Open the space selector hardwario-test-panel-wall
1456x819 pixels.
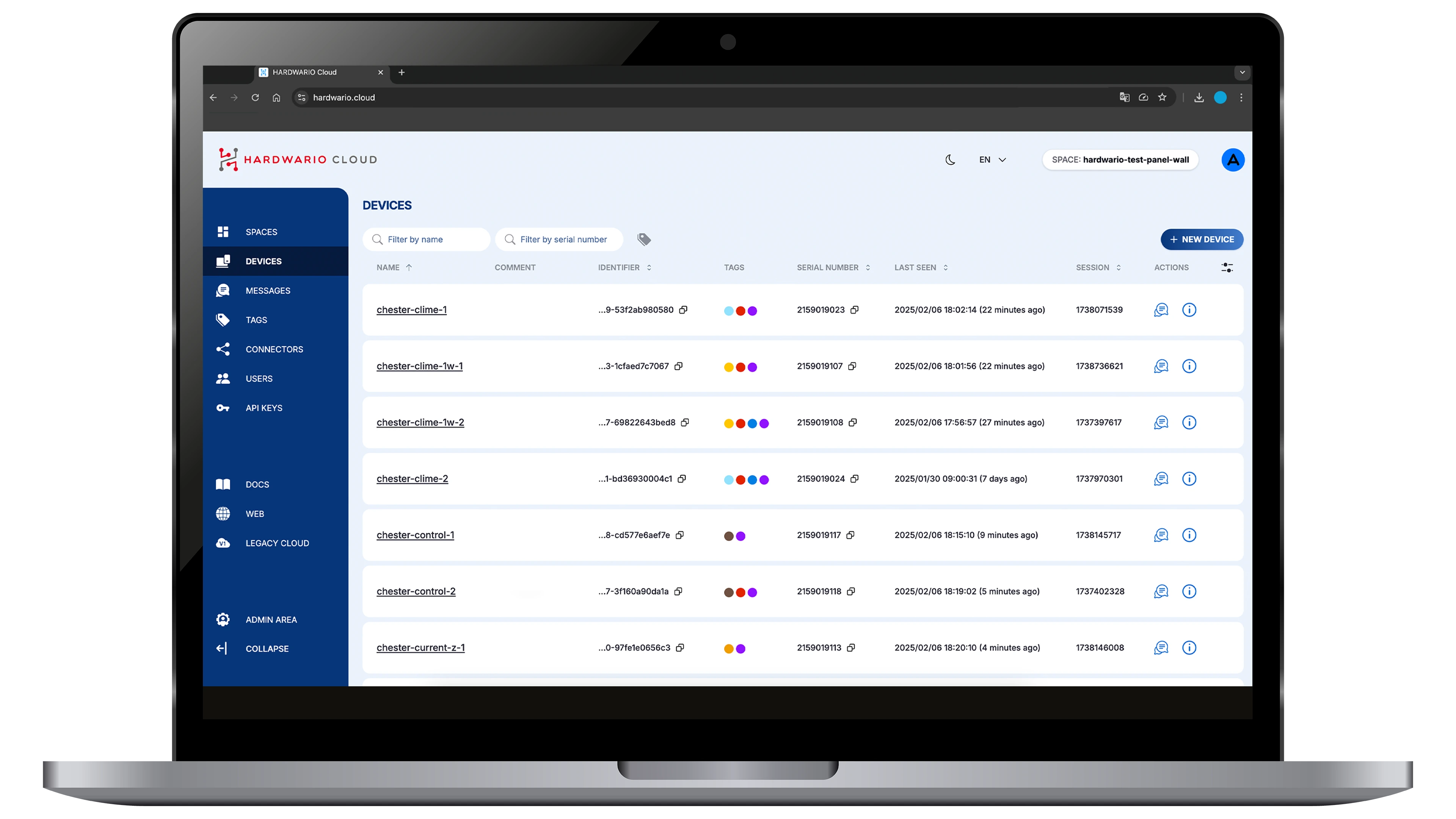pyautogui.click(x=1120, y=160)
